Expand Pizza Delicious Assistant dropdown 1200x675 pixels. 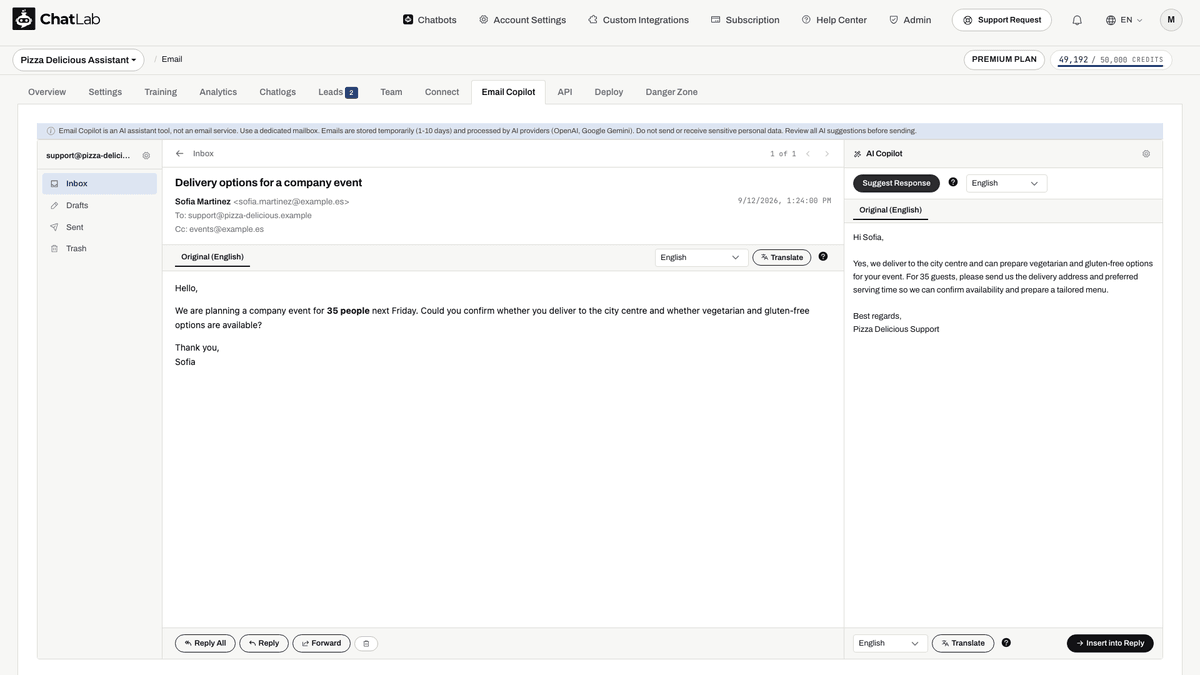point(78,60)
